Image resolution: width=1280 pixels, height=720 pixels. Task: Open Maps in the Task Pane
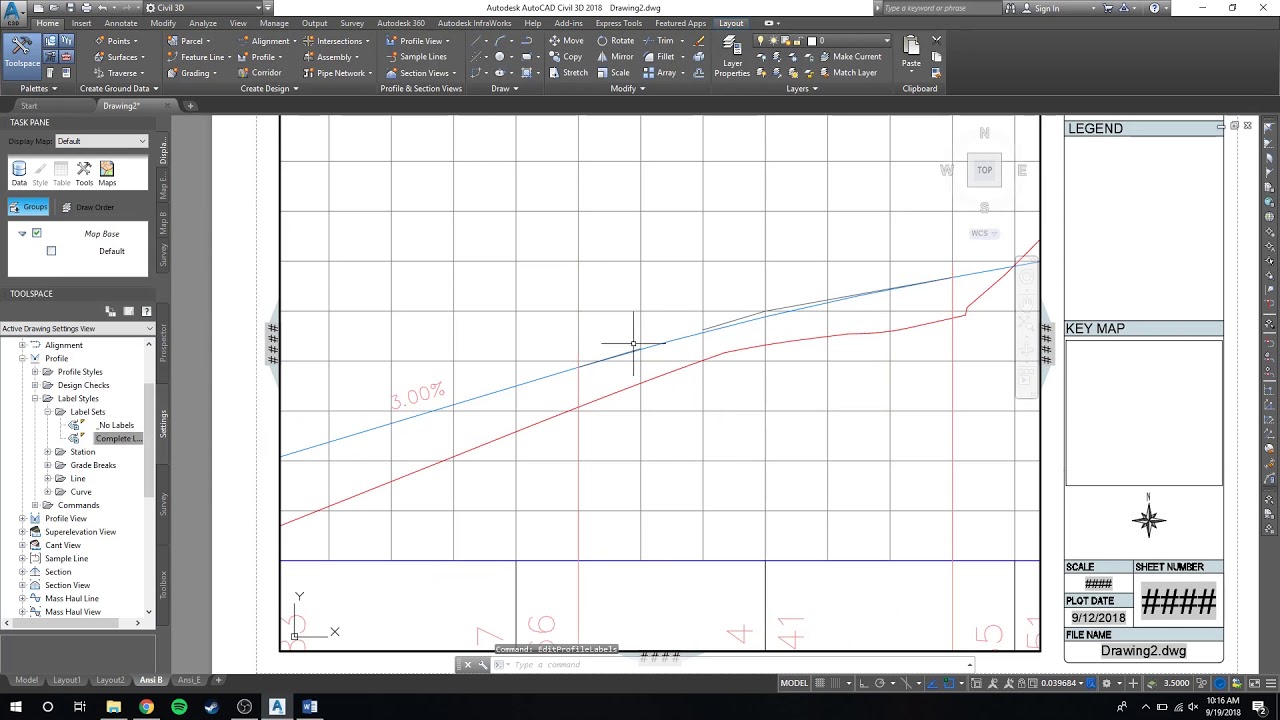click(107, 174)
